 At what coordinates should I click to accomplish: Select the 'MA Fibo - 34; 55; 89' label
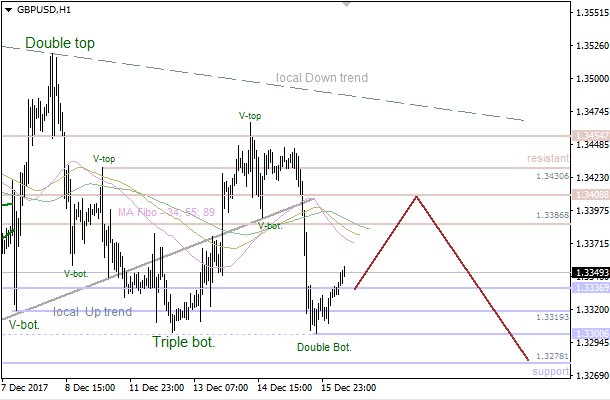pos(167,212)
